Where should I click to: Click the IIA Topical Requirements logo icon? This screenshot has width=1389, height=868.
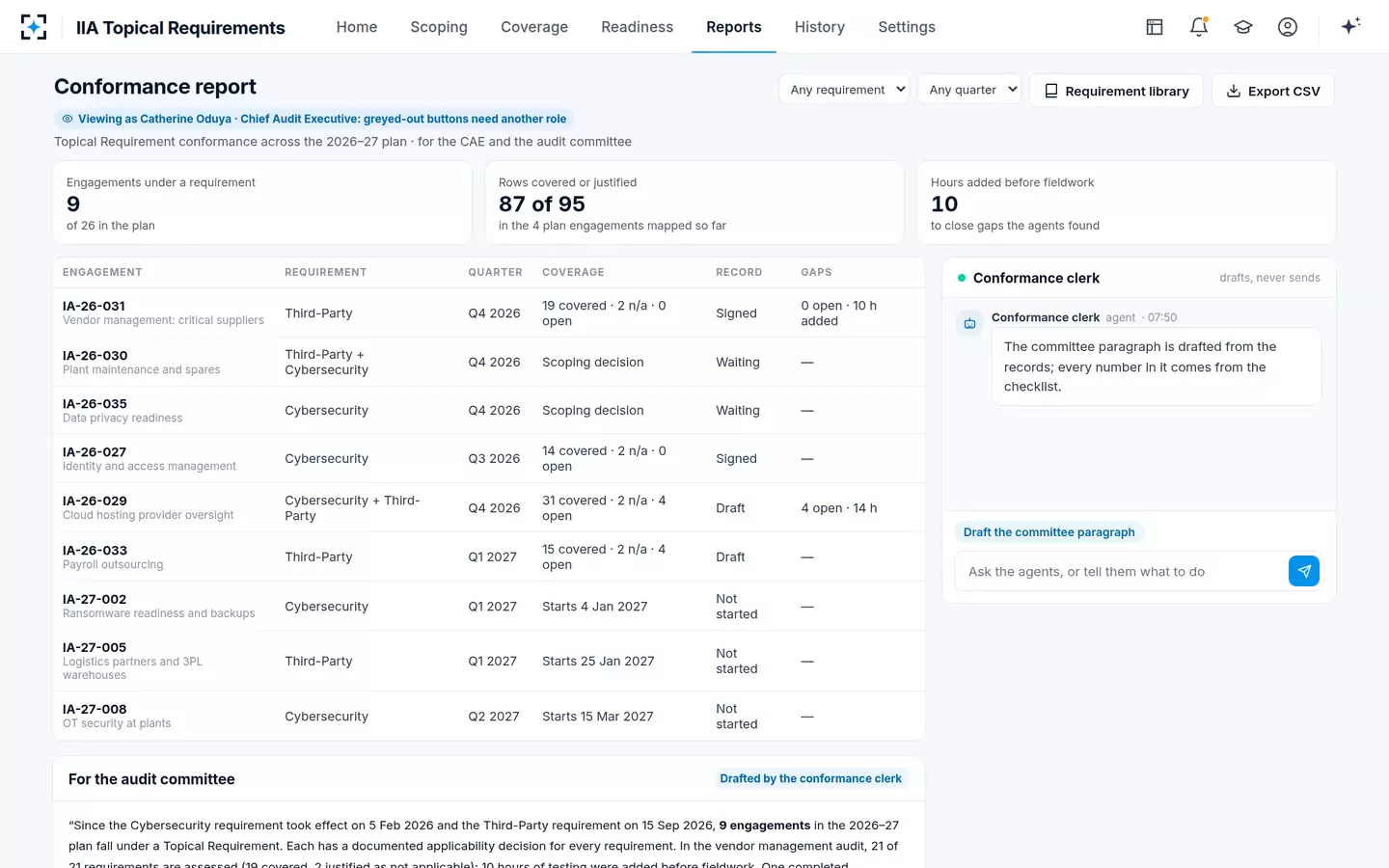tap(34, 27)
